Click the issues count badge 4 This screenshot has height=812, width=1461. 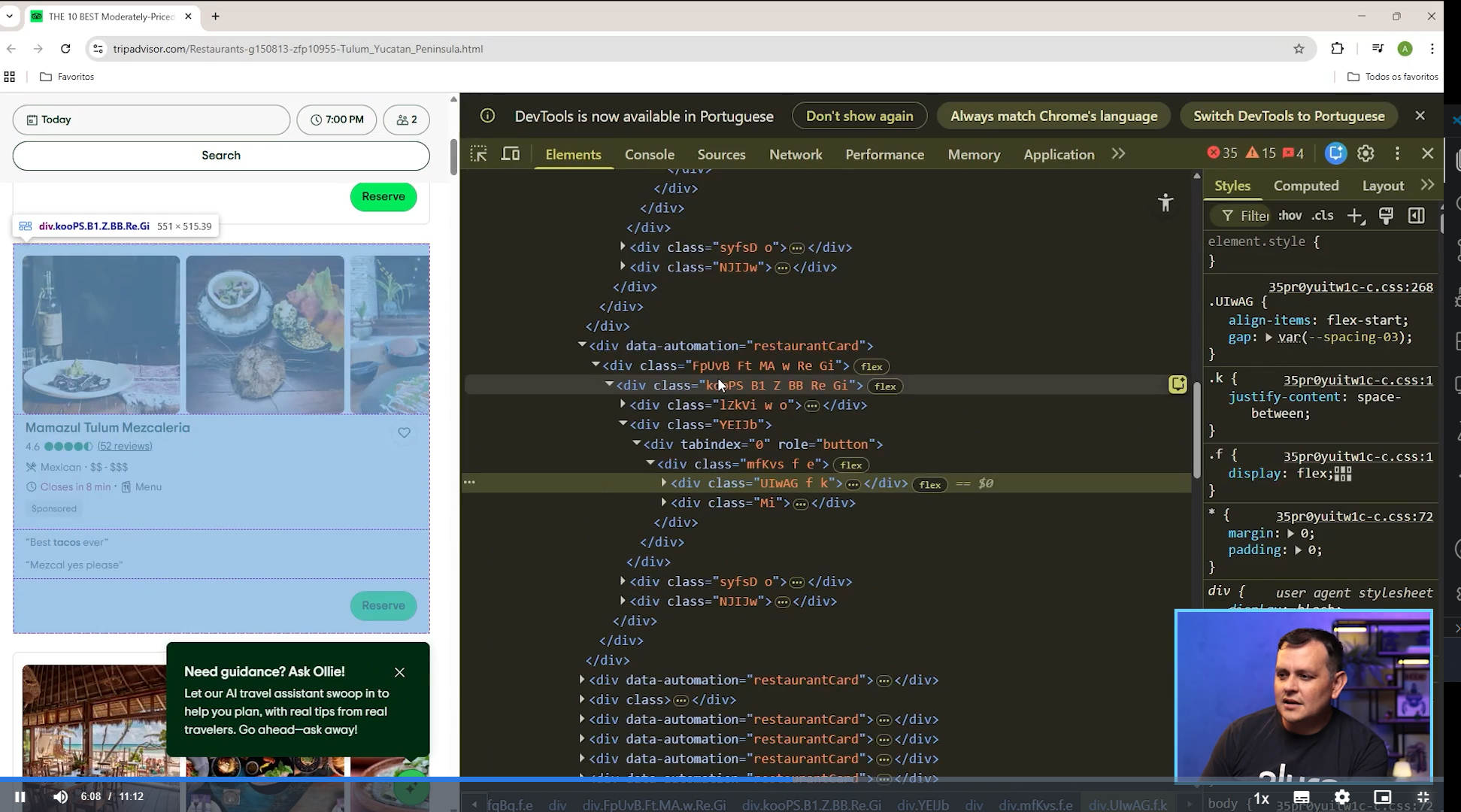pos(1293,153)
